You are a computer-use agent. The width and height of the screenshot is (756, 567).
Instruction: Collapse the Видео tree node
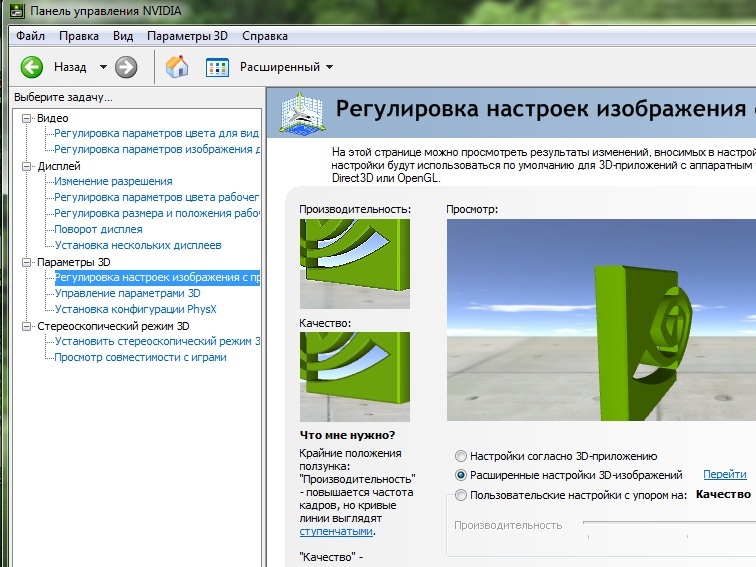pyautogui.click(x=27, y=118)
